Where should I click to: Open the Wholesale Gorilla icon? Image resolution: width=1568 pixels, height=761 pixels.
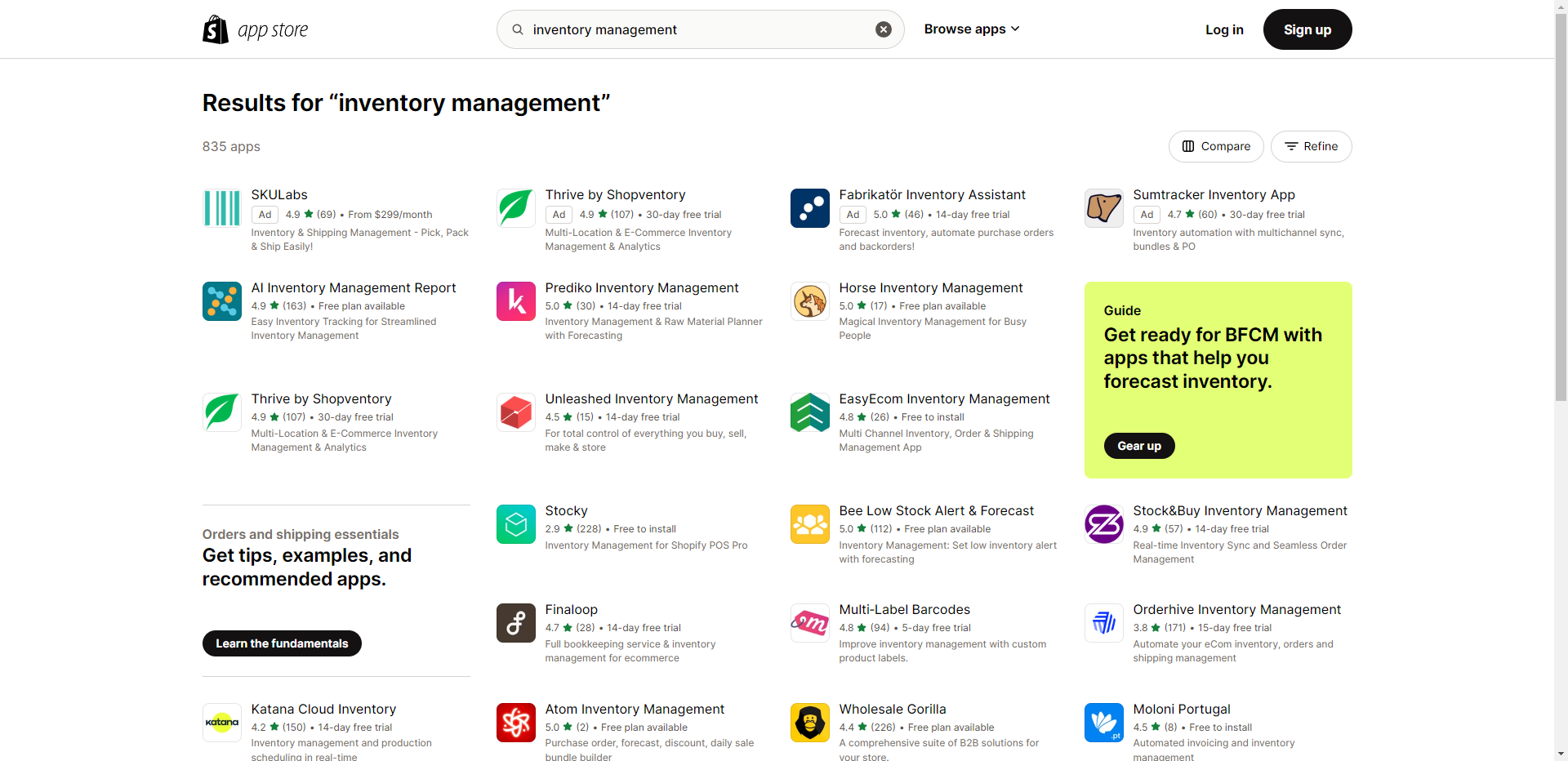click(810, 723)
